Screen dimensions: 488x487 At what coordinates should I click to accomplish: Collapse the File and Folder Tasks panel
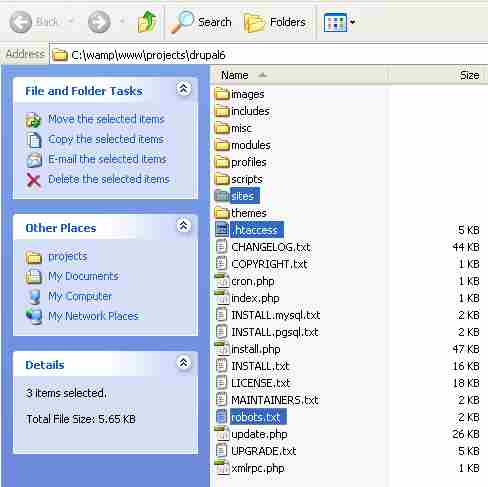pos(184,89)
